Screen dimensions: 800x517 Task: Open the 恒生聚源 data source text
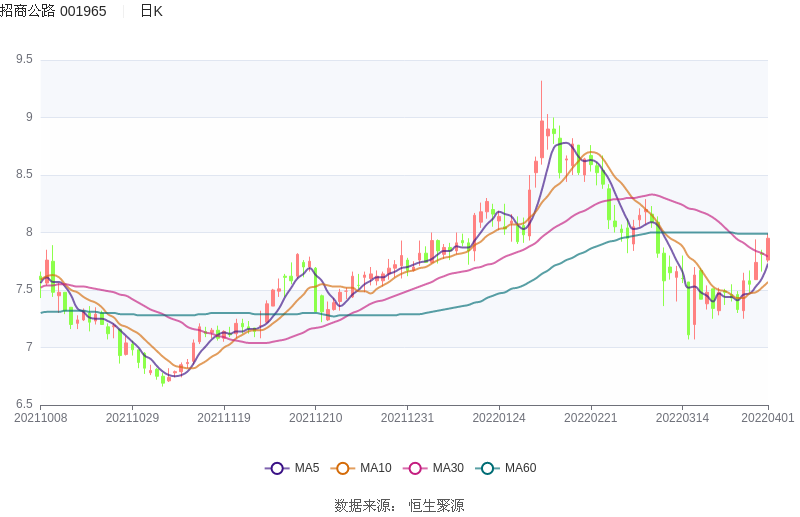click(436, 506)
